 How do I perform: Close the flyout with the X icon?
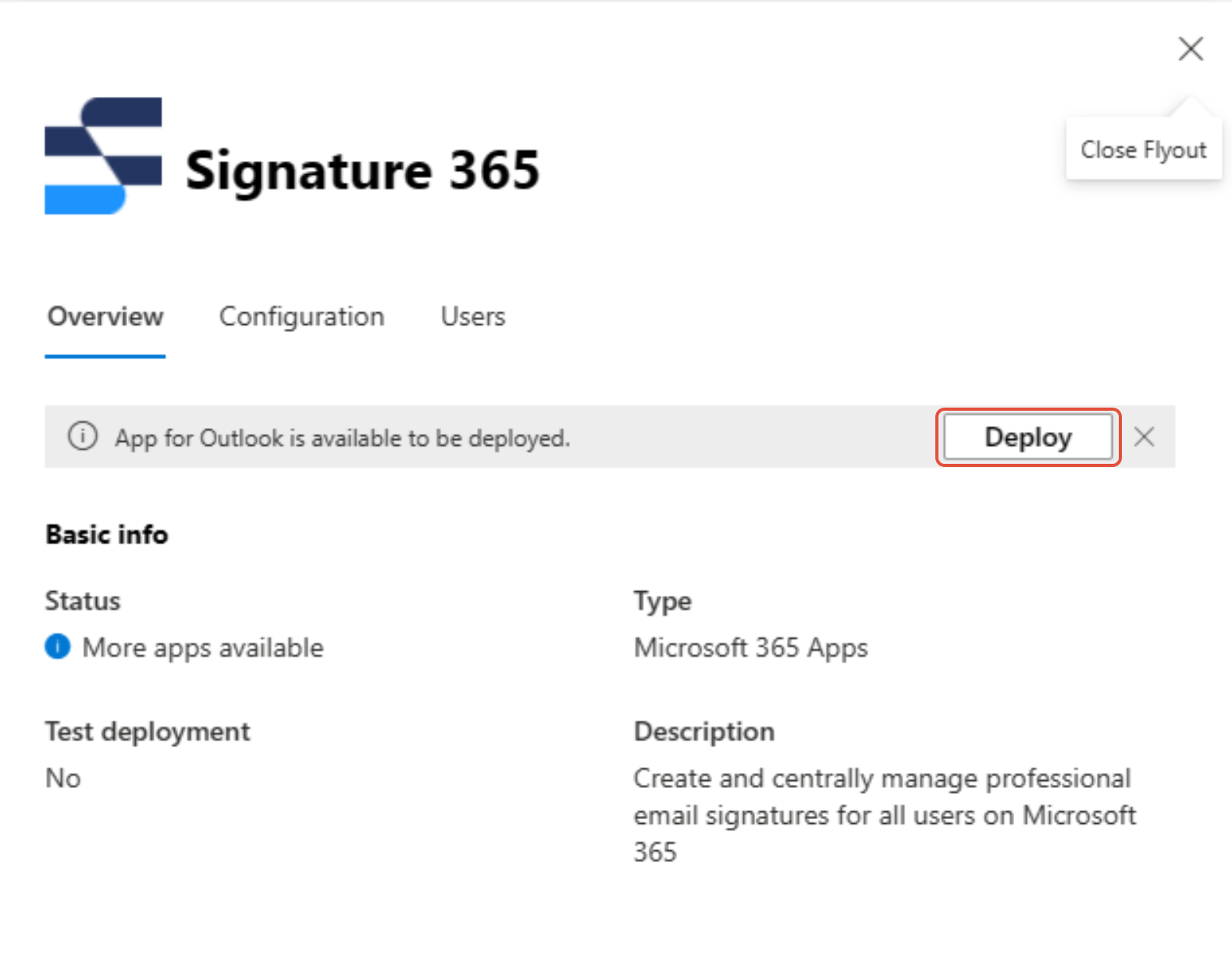(x=1191, y=48)
